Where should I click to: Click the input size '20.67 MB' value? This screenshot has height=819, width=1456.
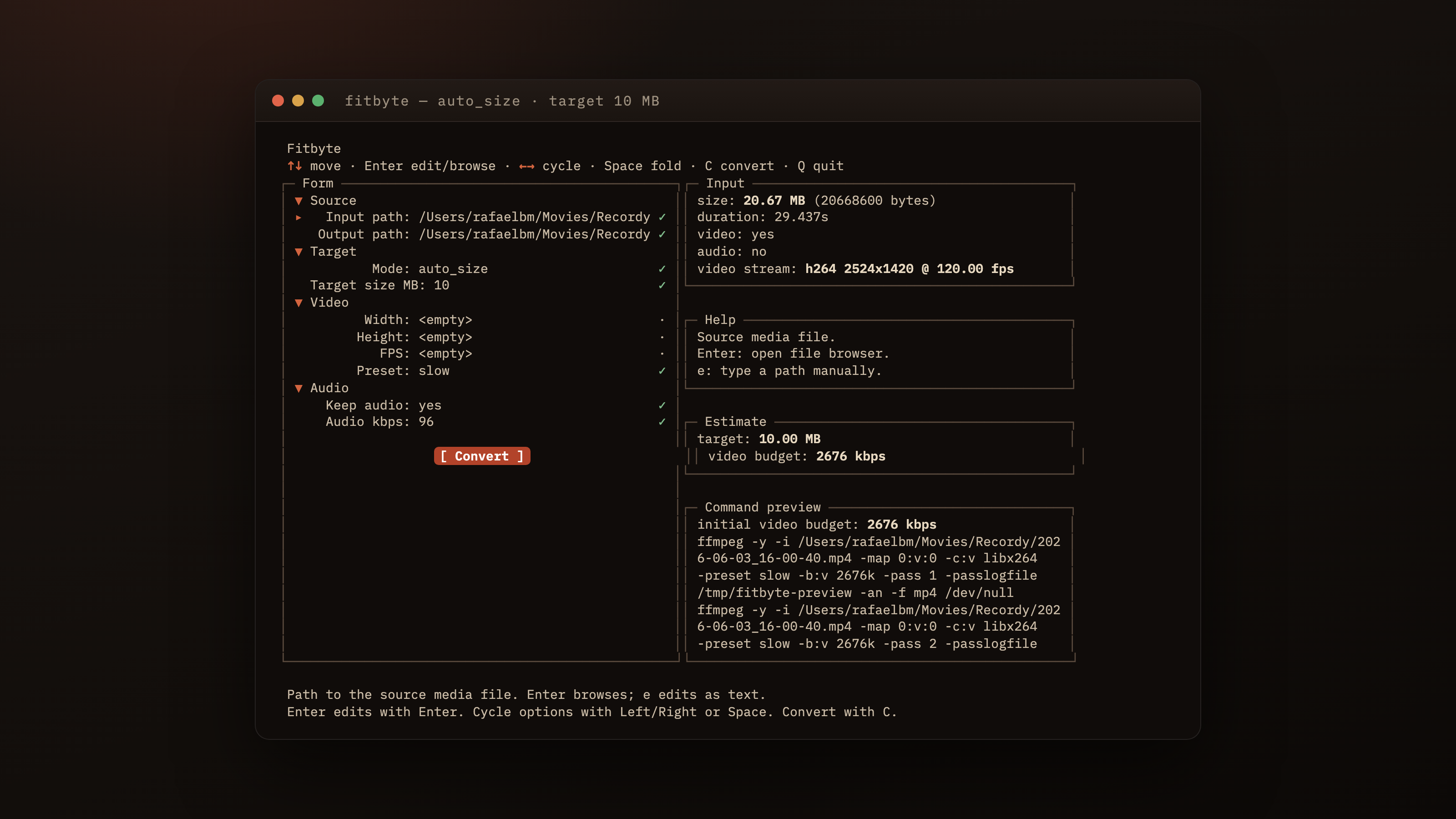[x=774, y=201]
